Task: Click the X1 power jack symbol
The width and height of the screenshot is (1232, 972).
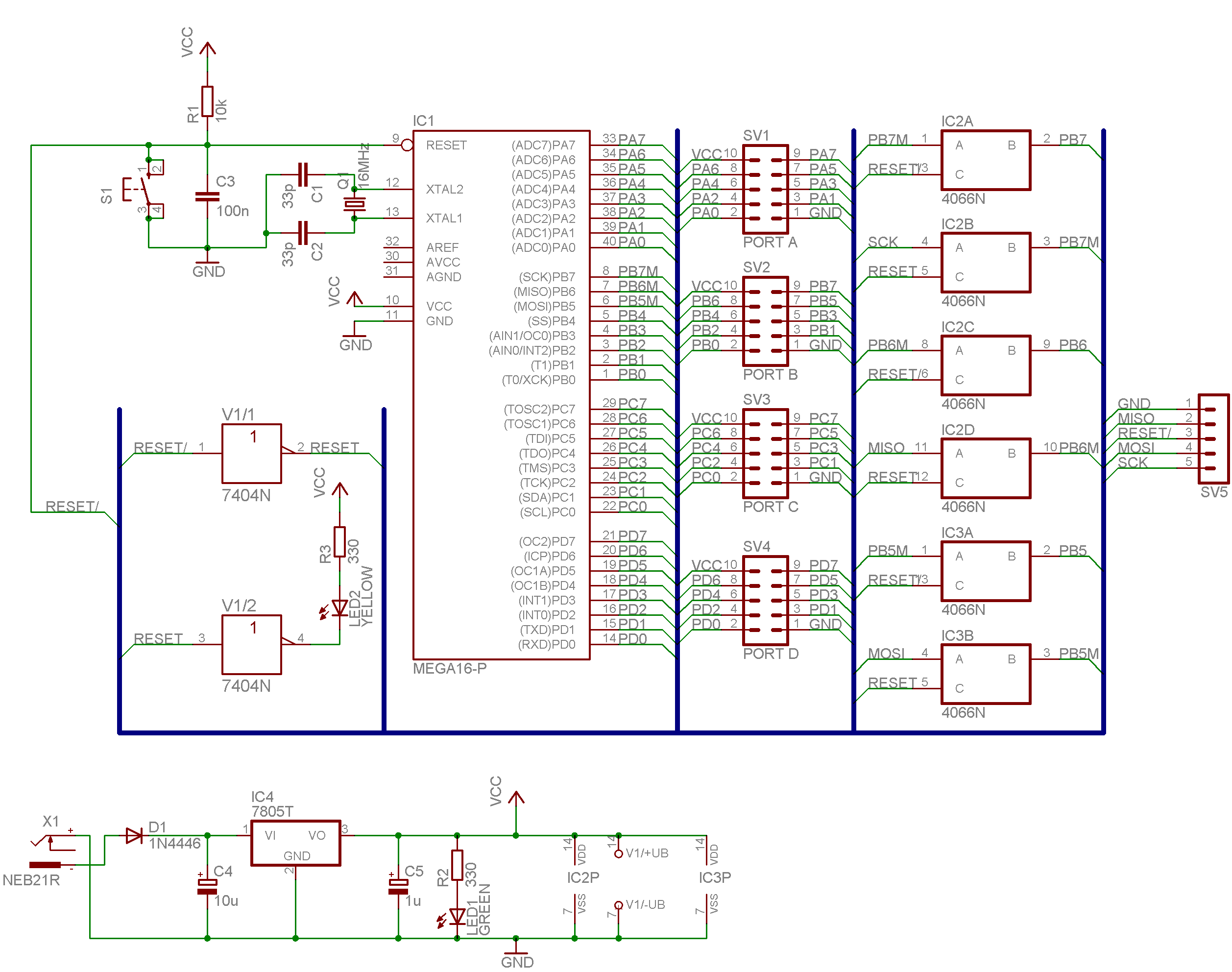Action: tap(52, 850)
